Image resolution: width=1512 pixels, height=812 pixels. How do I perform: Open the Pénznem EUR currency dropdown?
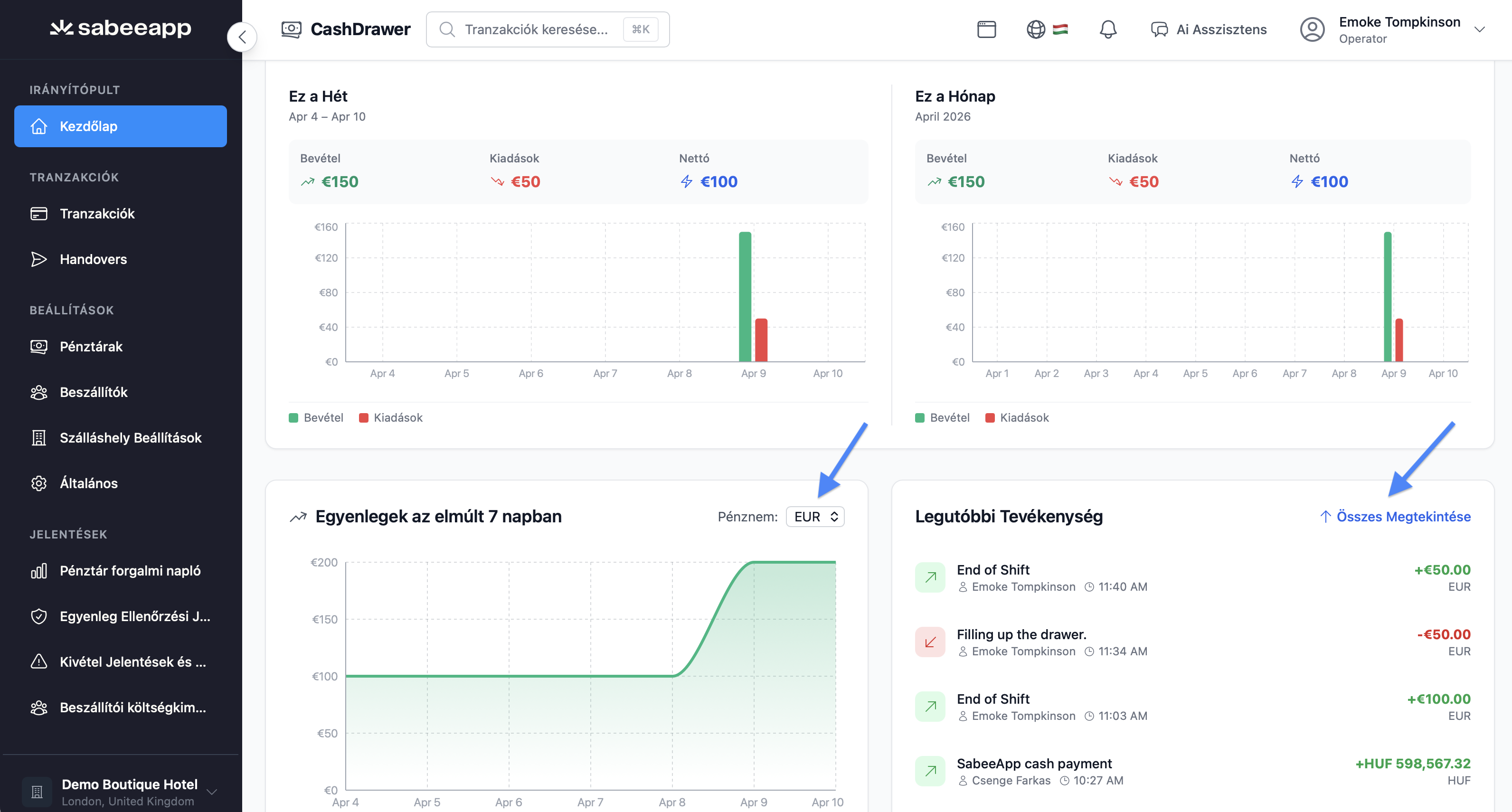[815, 517]
